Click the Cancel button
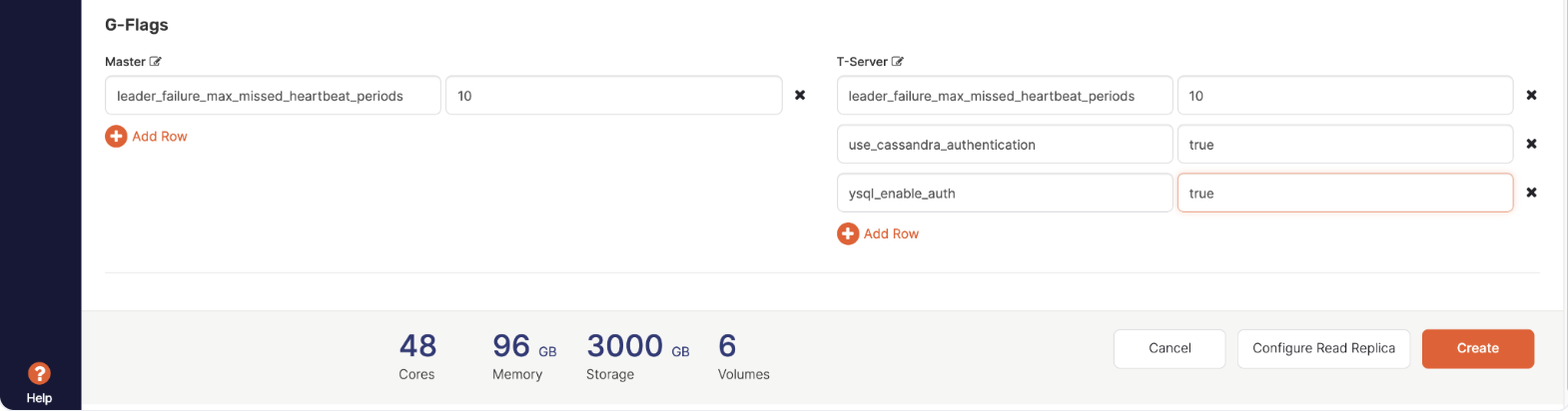1568x411 pixels. click(1170, 348)
